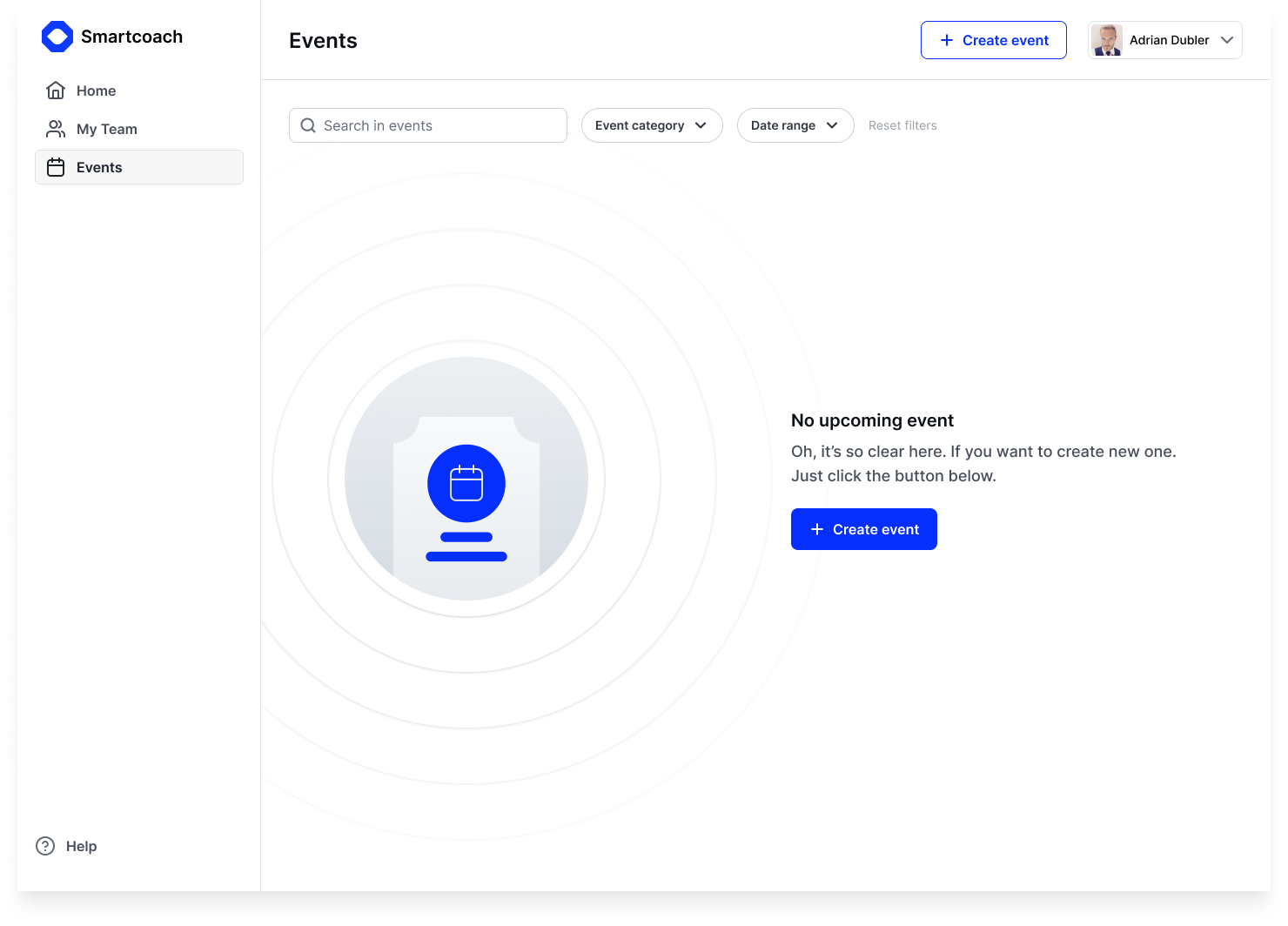Viewport: 1288px width, 926px height.
Task: Click the blue calendar illustration icon
Action: pyautogui.click(x=466, y=484)
